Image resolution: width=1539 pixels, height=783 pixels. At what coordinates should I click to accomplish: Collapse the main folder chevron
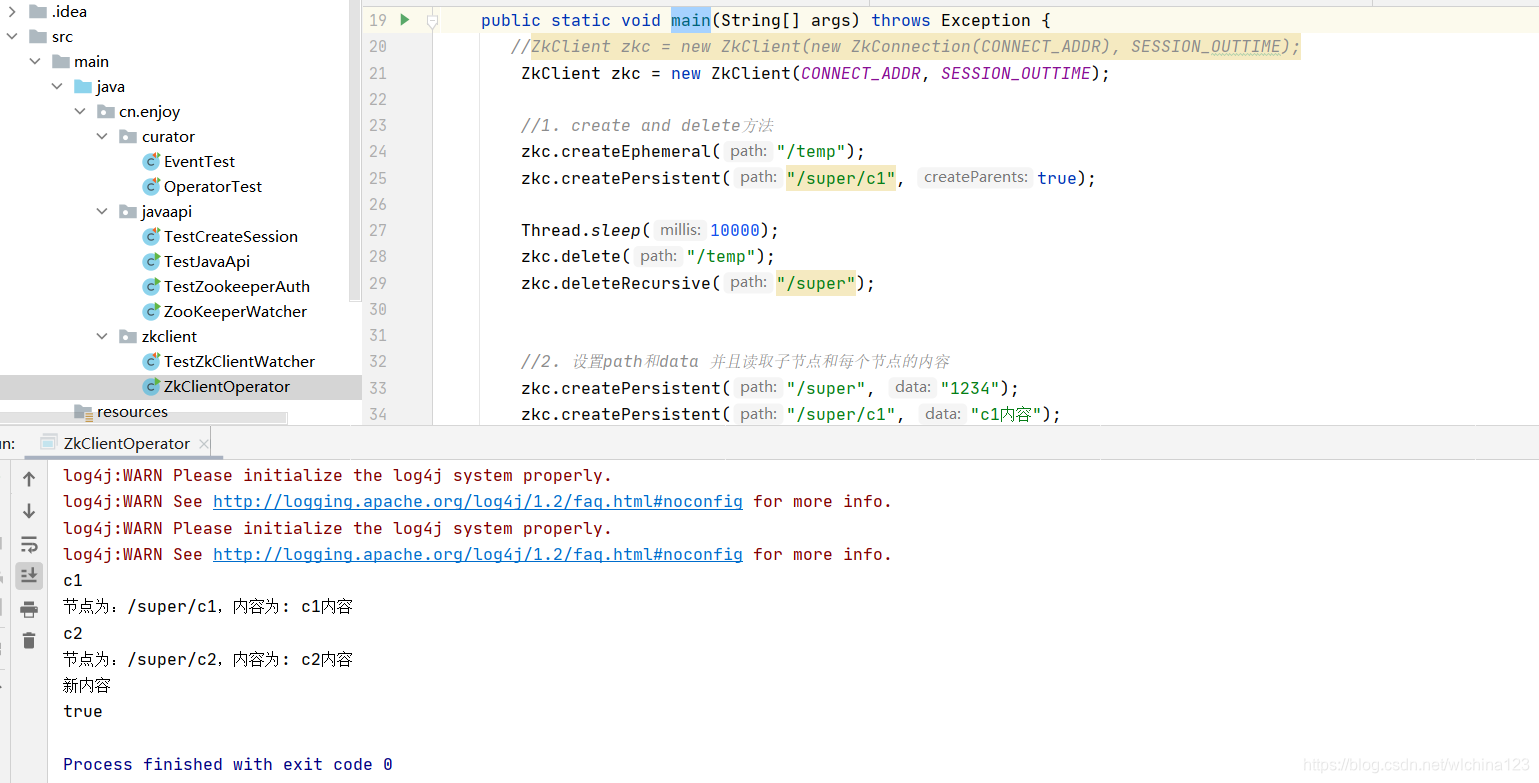point(35,61)
